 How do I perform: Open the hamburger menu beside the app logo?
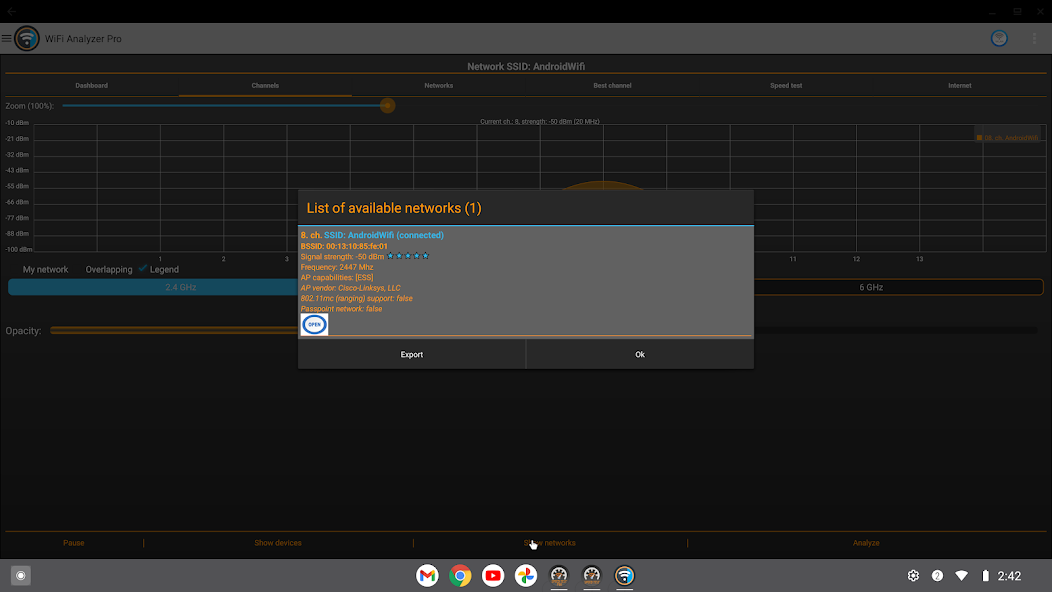click(7, 39)
